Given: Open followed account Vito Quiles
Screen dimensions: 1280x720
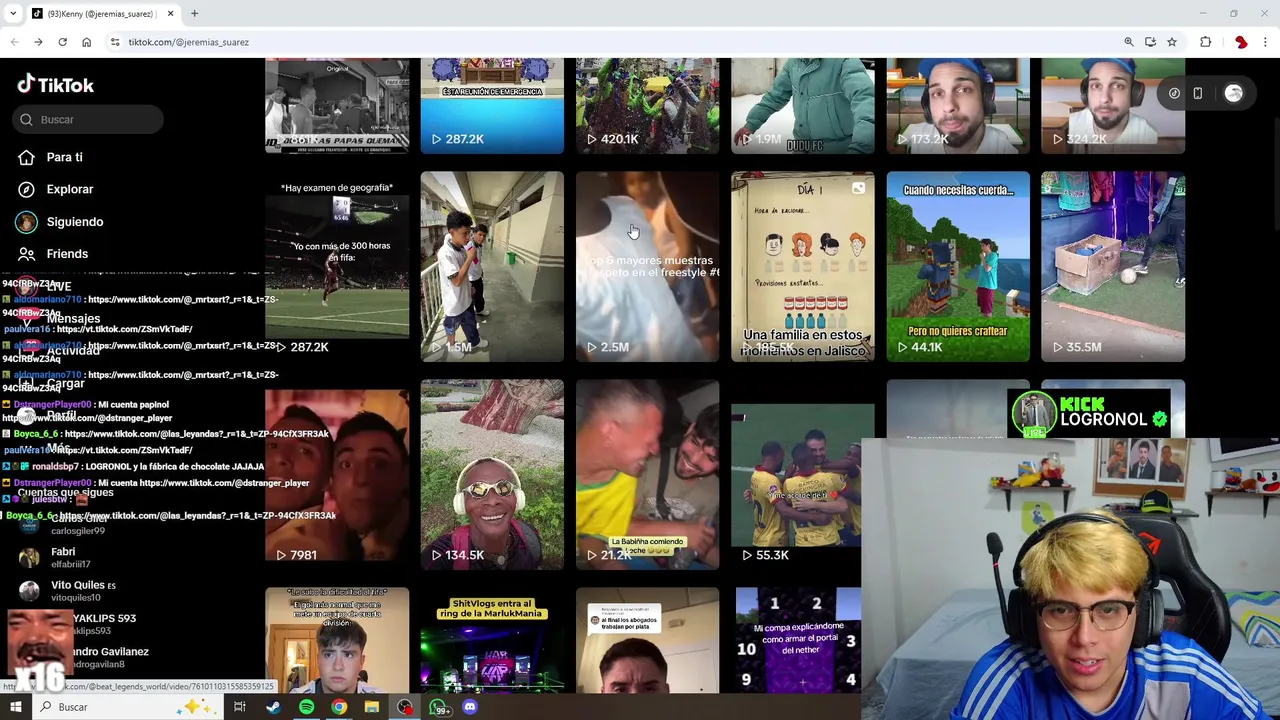Looking at the screenshot, I should coord(75,590).
